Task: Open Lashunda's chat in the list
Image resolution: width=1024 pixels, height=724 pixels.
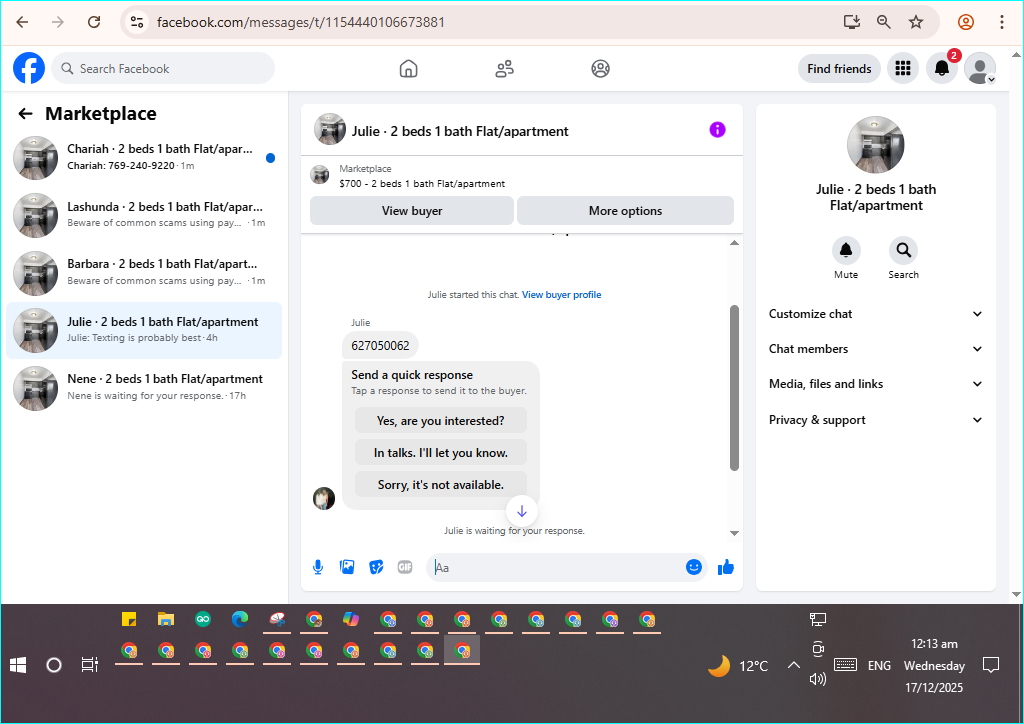Action: (144, 215)
